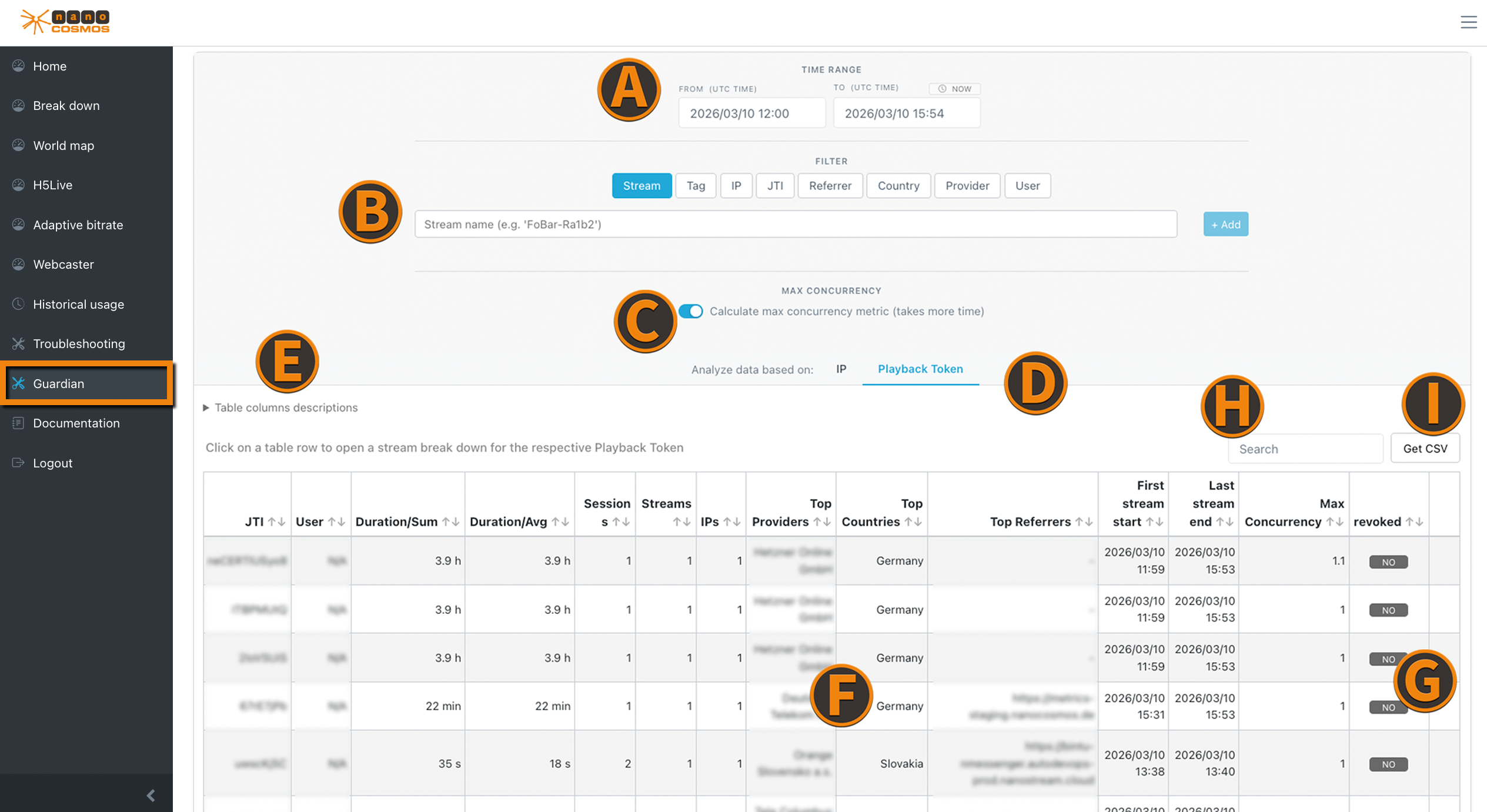Click into the Search field
Screen dimensions: 1487x812
pos(1305,448)
